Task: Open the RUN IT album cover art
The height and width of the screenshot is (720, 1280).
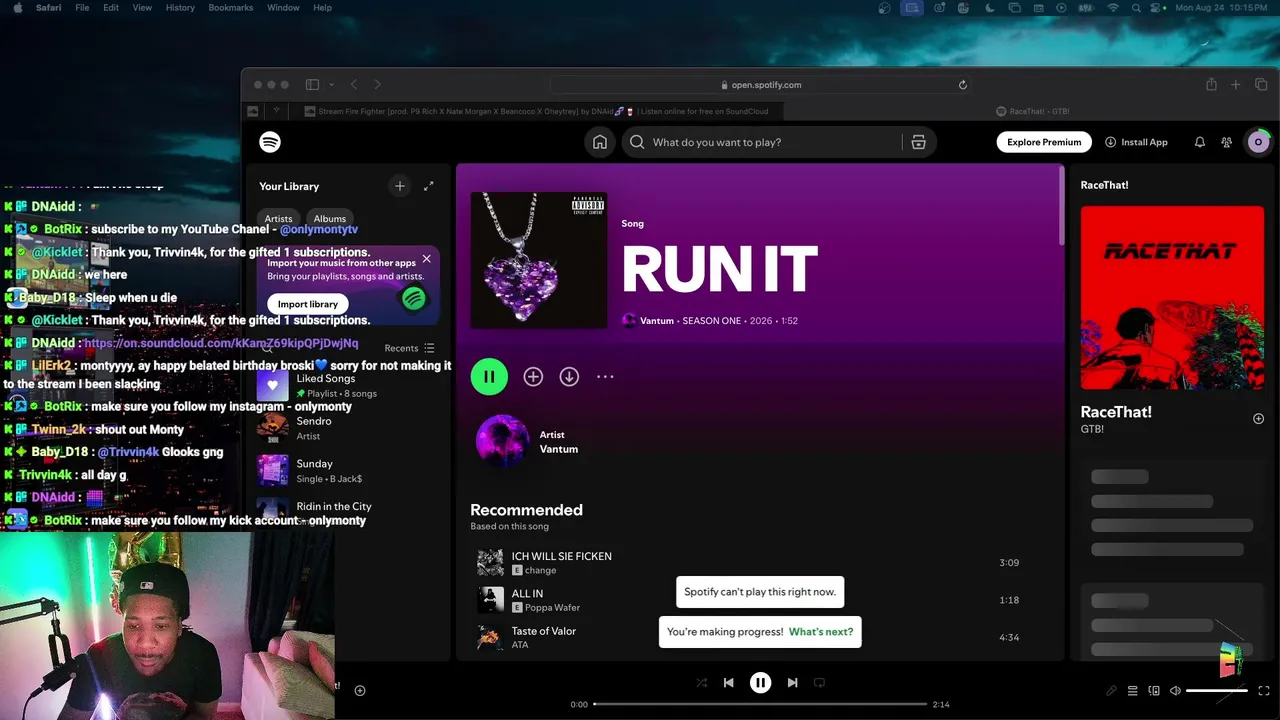Action: [539, 260]
